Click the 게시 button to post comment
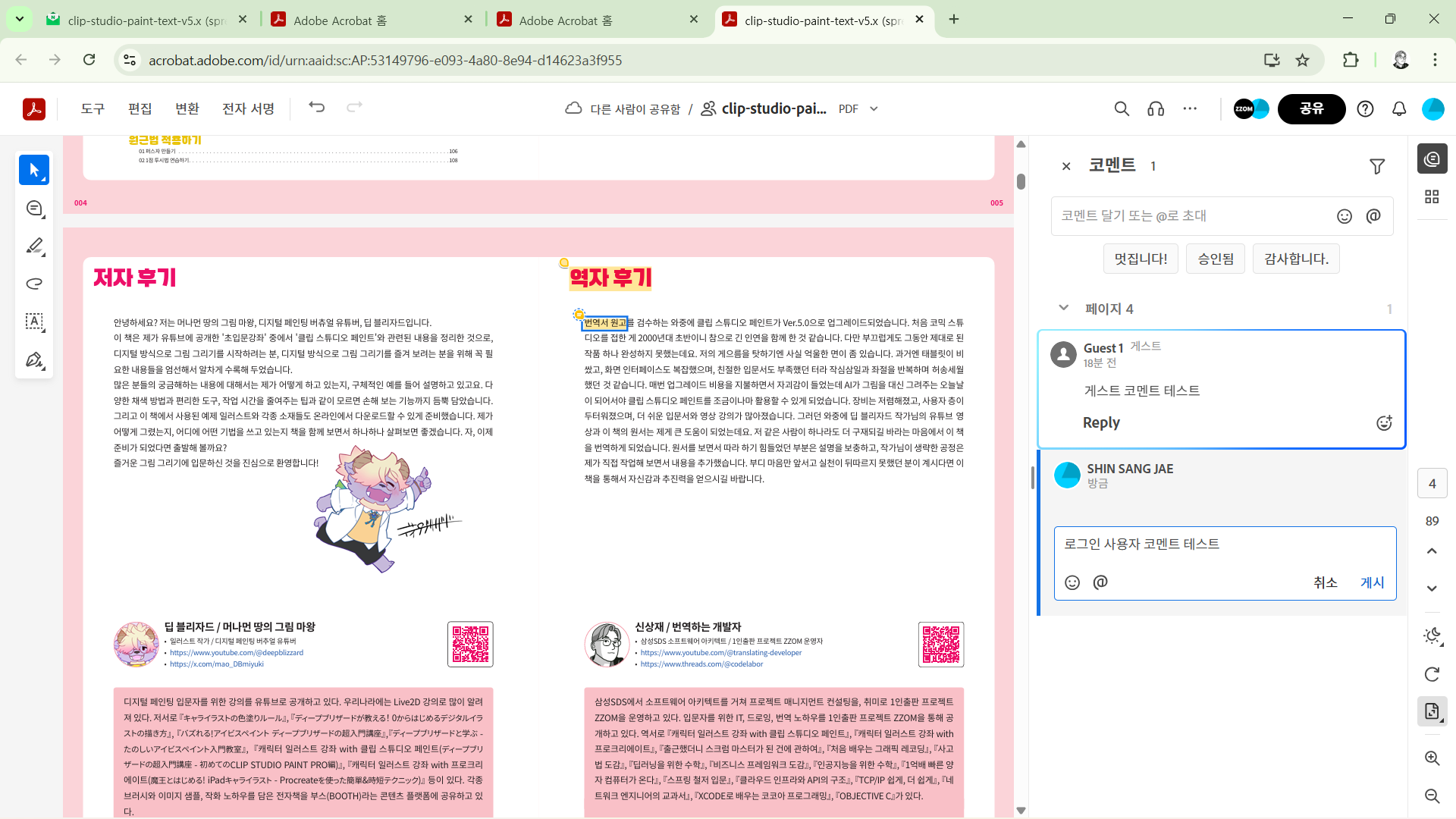Image resolution: width=1456 pixels, height=819 pixels. point(1372,582)
